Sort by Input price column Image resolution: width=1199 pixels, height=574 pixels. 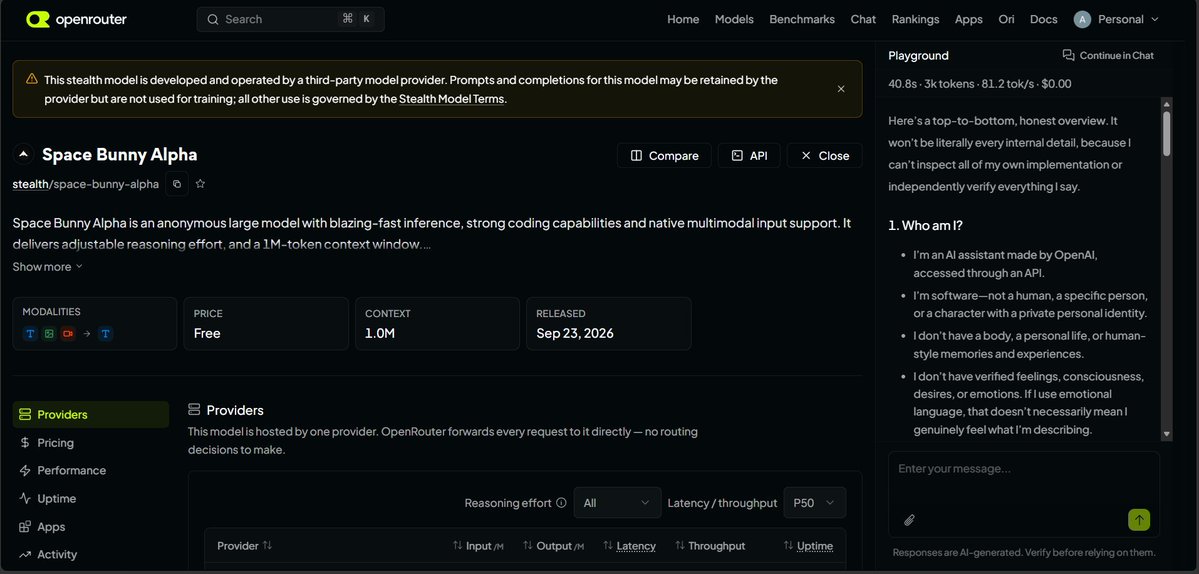click(x=478, y=546)
